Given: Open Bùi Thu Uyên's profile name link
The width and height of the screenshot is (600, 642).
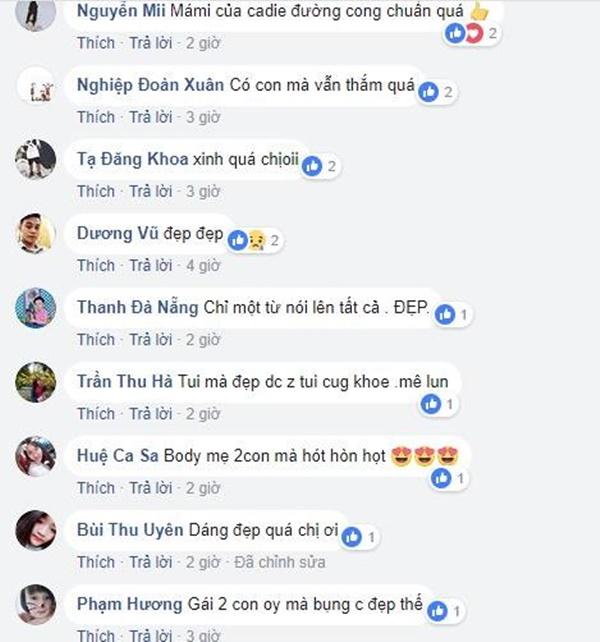Looking at the screenshot, I should click(x=130, y=530).
